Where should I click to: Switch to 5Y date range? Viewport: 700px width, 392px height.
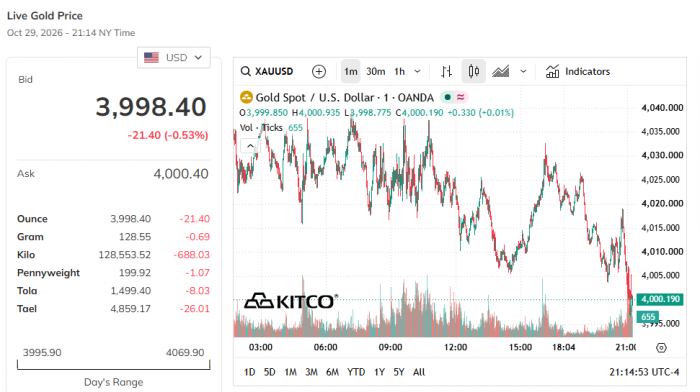tap(399, 372)
